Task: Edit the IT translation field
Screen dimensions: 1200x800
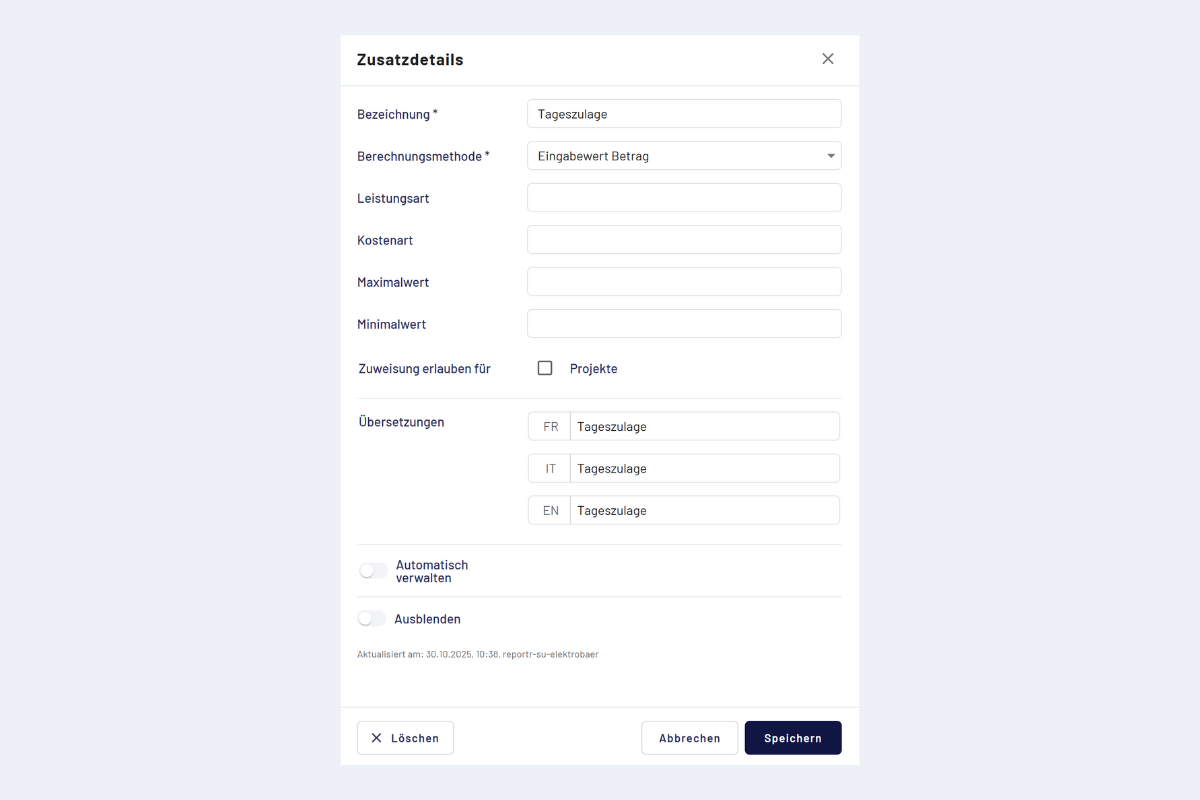Action: point(704,469)
